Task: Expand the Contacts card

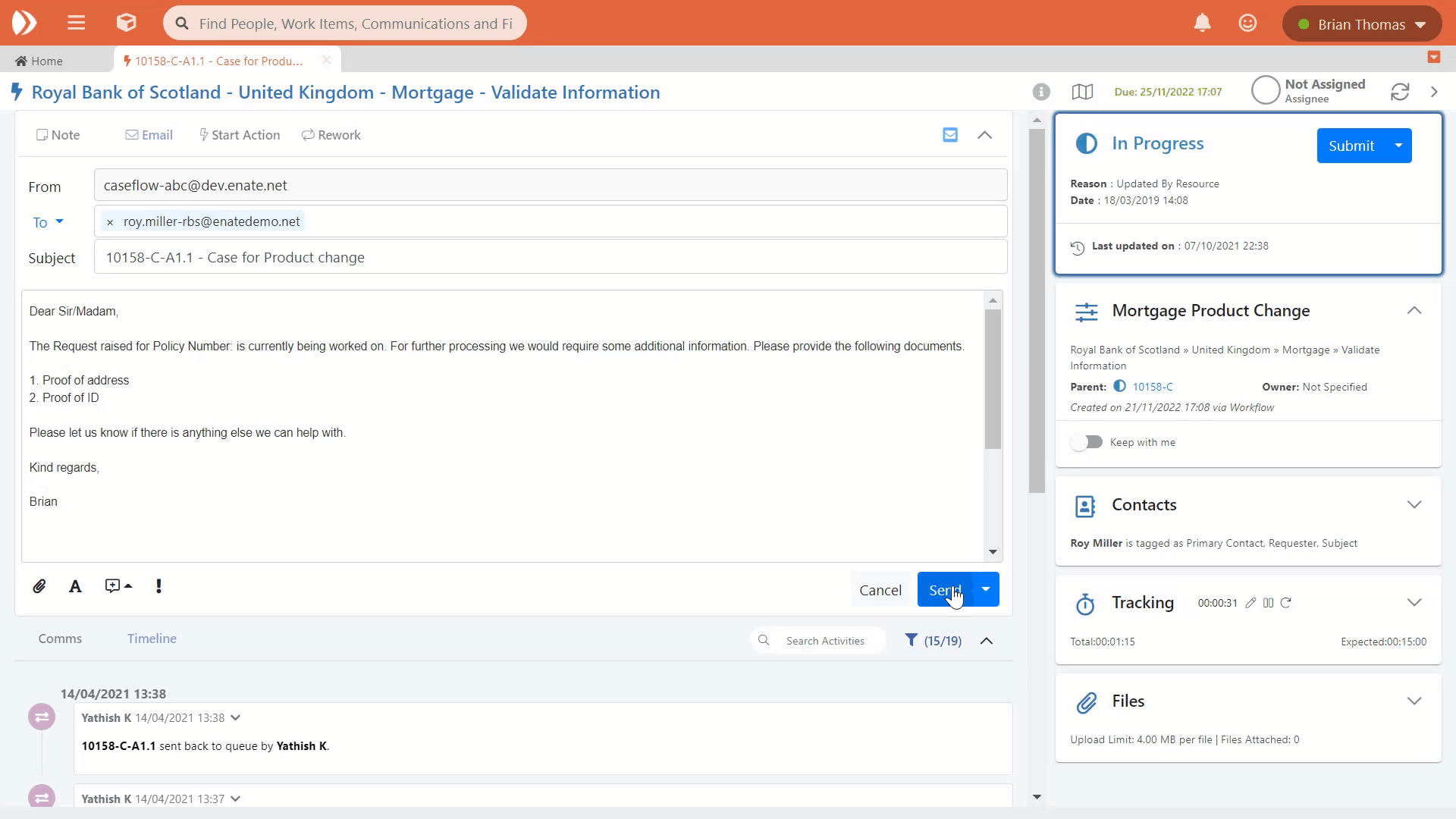Action: point(1414,505)
